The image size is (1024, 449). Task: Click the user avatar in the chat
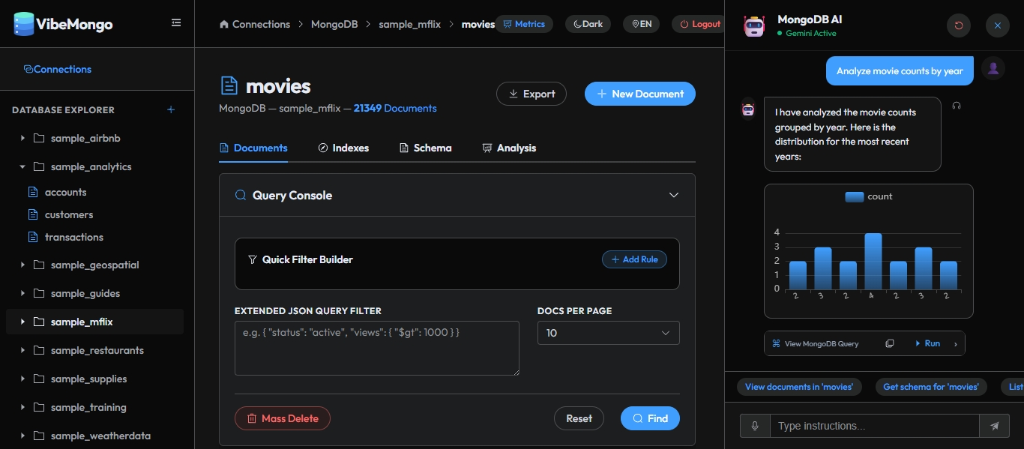click(x=993, y=69)
